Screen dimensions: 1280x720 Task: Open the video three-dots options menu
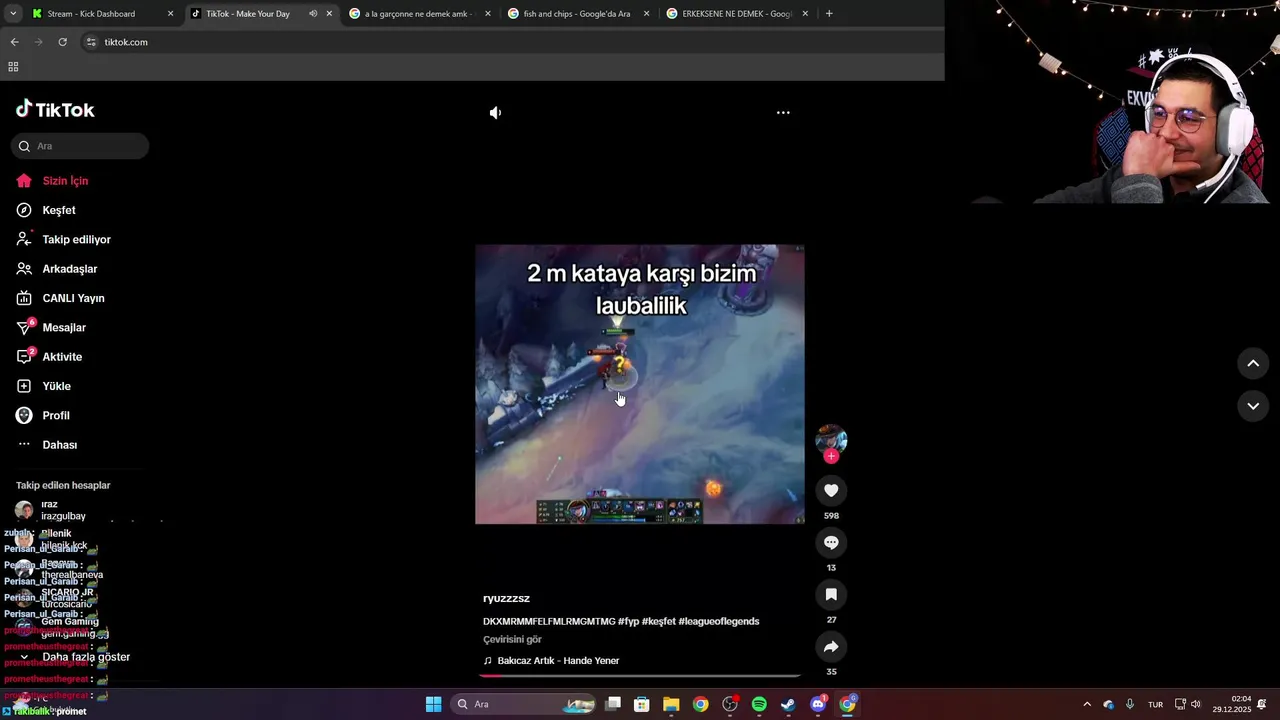click(x=783, y=113)
